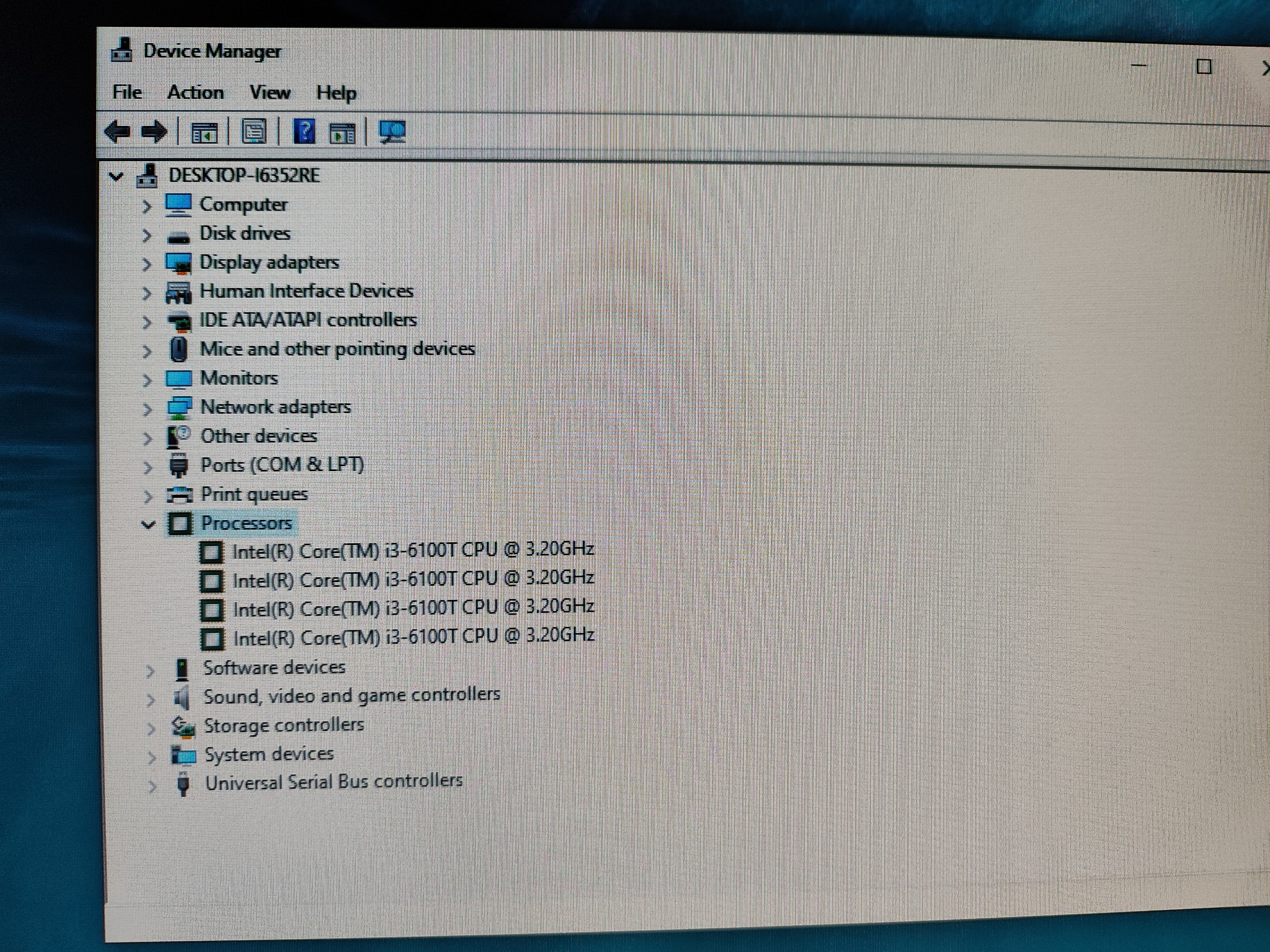The image size is (1270, 952).
Task: Collapse the DESKTOP-I6352RE root node
Action: pyautogui.click(x=117, y=176)
